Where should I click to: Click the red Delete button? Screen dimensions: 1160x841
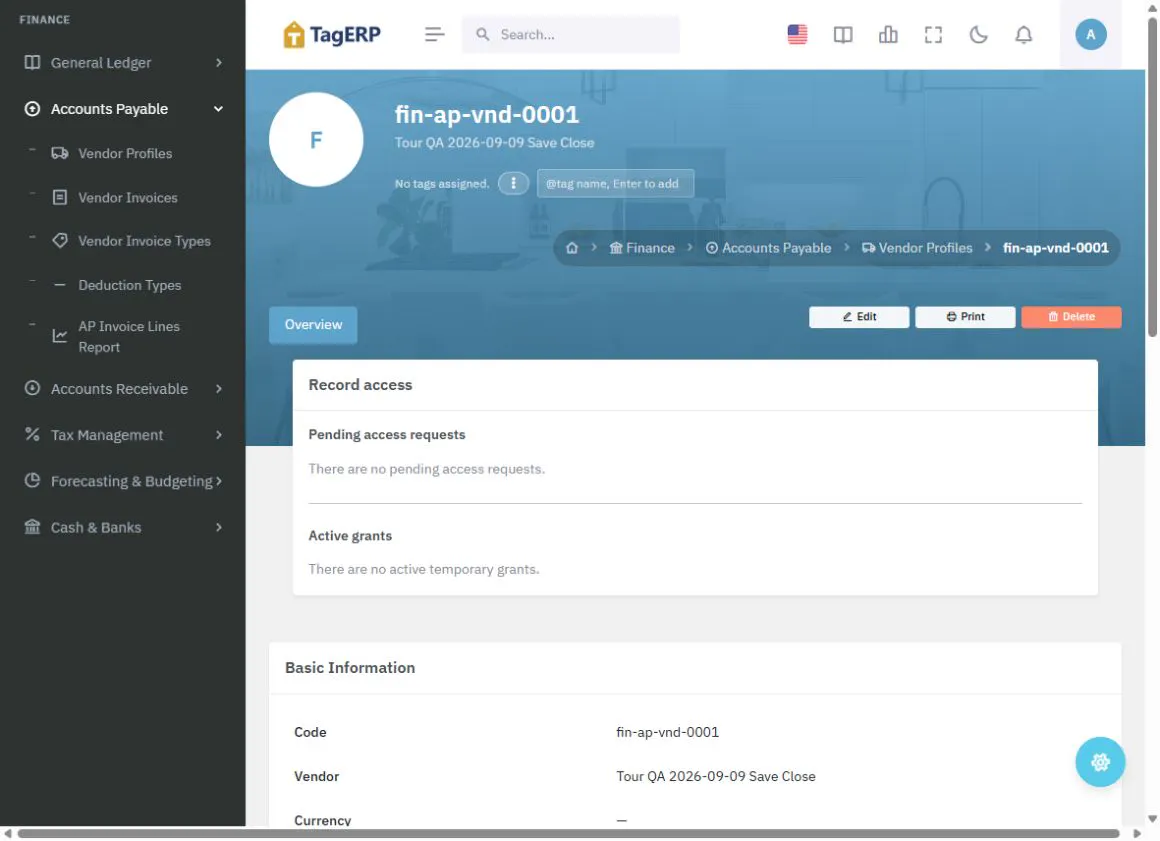point(1070,317)
